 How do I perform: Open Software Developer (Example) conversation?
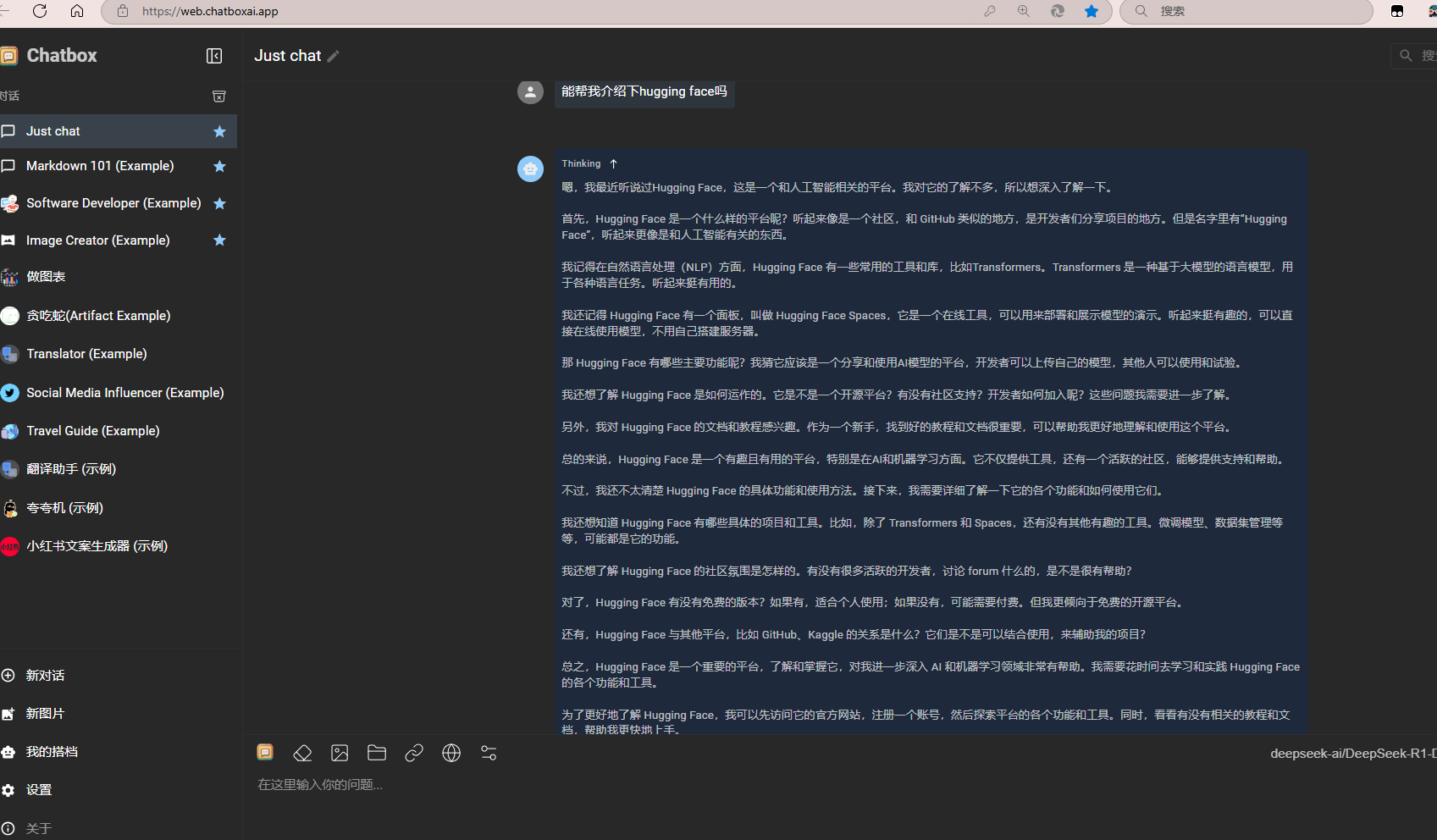point(118,203)
